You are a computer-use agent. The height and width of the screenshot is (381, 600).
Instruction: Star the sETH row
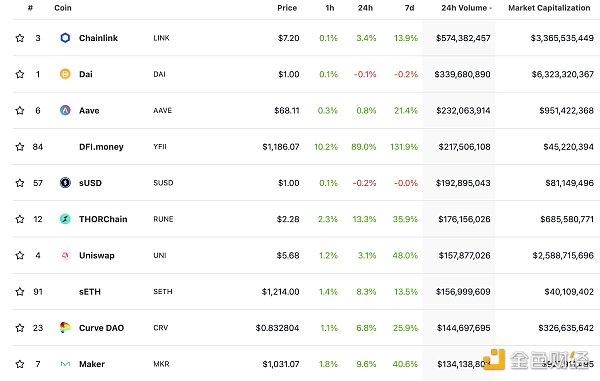click(x=20, y=291)
